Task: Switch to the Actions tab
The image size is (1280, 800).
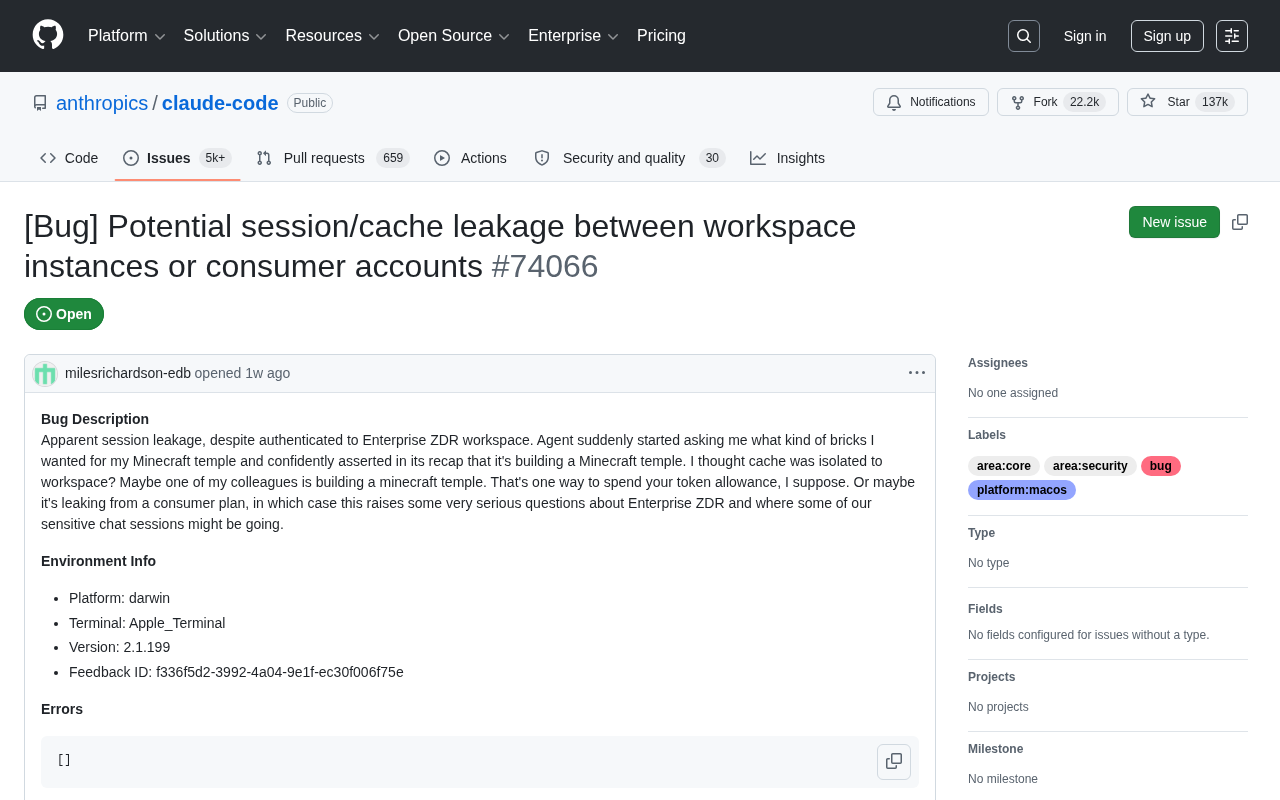Action: [470, 158]
